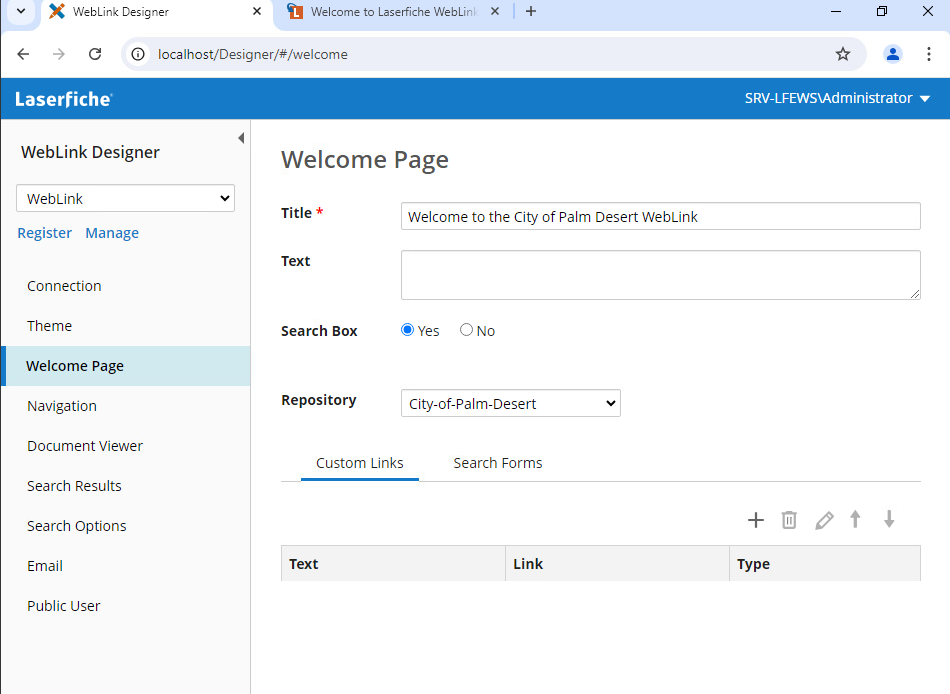950x694 pixels.
Task: Delete custom link with trash icon
Action: click(x=789, y=520)
